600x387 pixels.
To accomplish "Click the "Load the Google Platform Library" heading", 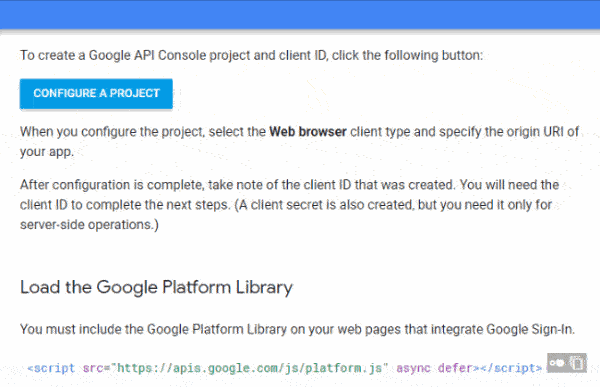I will (x=156, y=287).
